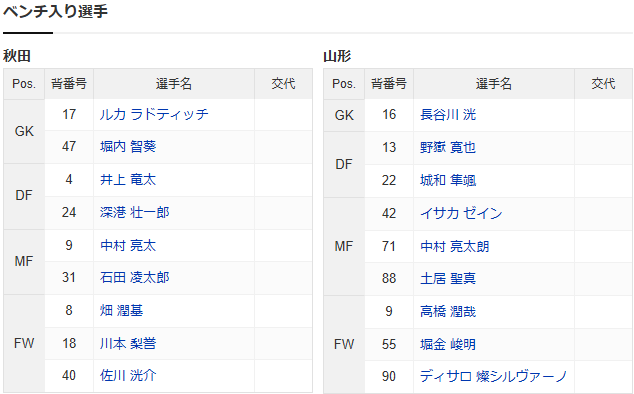Click 選手名 column header in 山形 table
This screenshot has height=394, width=634.
(494, 84)
